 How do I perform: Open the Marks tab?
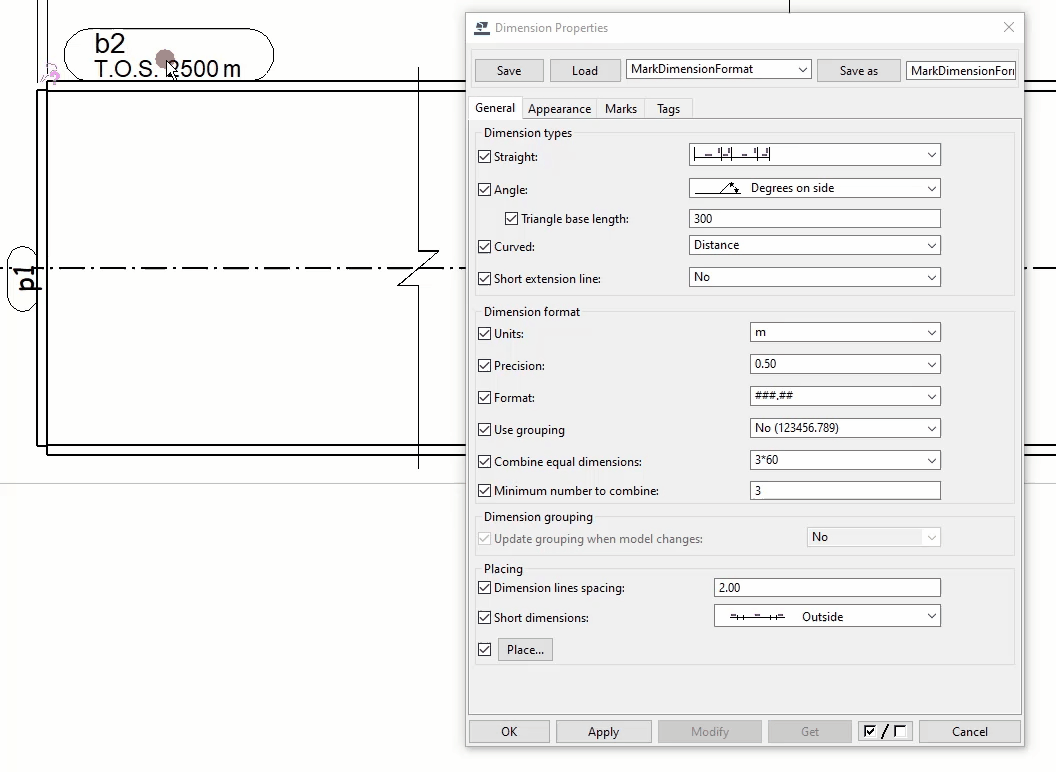[620, 108]
